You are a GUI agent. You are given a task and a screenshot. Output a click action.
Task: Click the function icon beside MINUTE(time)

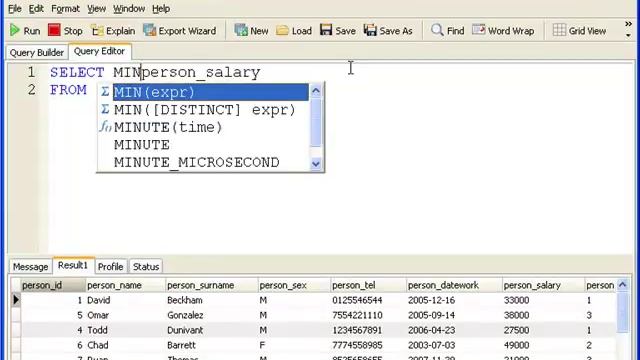coord(105,127)
